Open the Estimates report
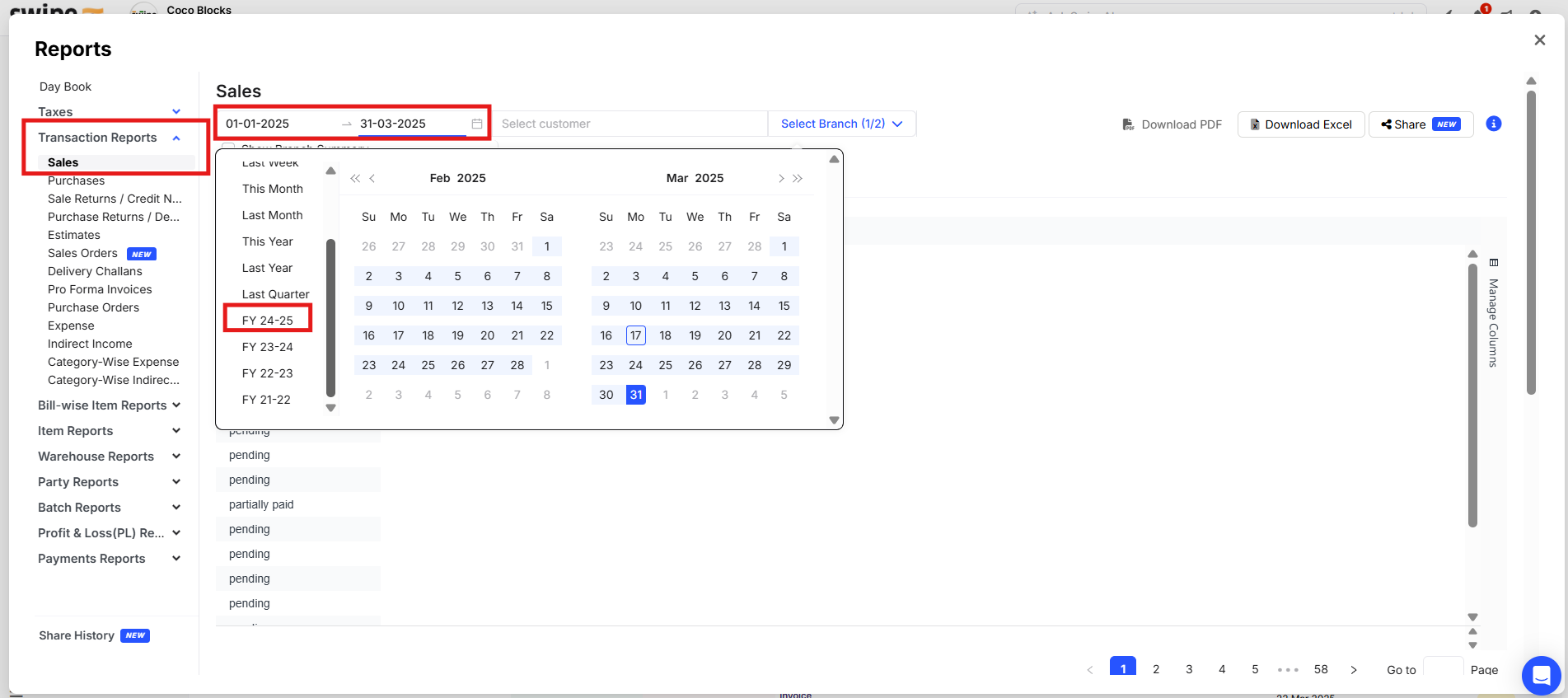The height and width of the screenshot is (698, 1568). (x=74, y=235)
